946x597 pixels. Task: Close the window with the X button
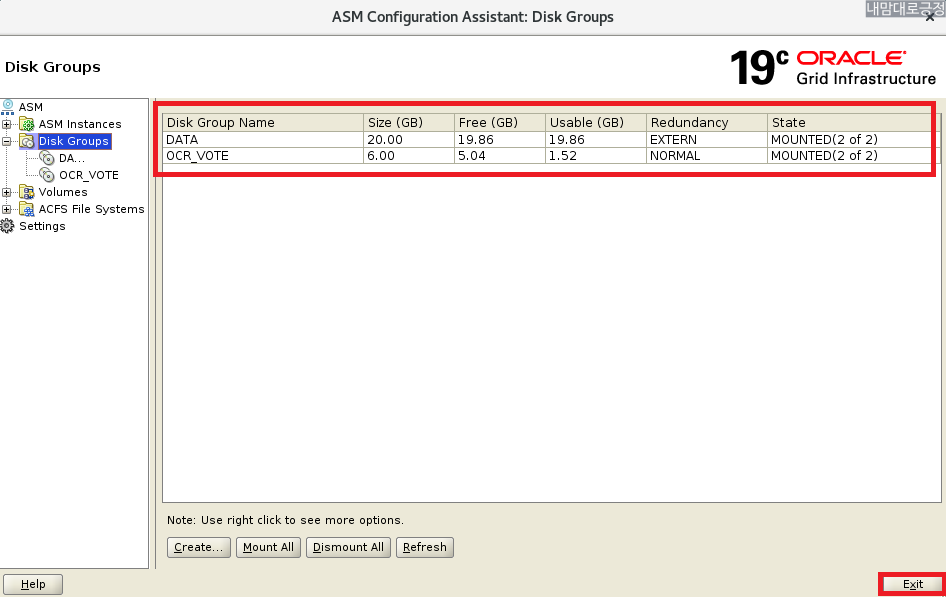[x=930, y=17]
